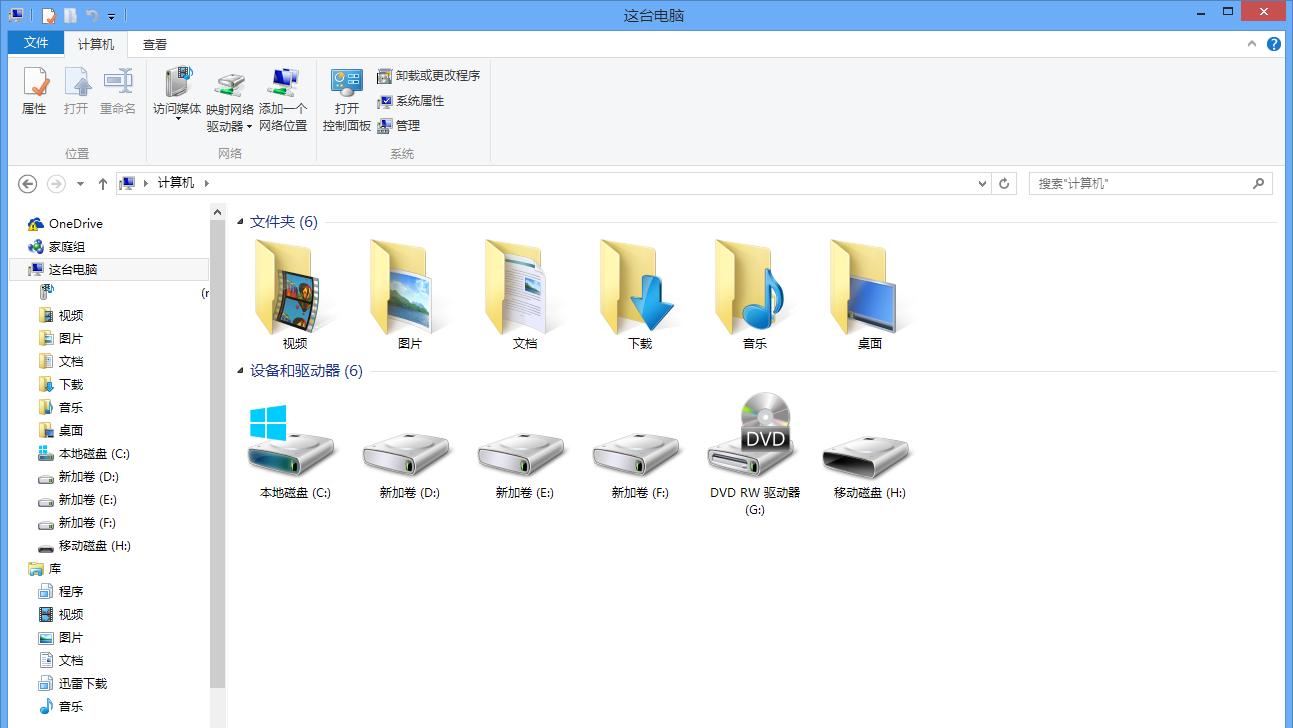Click the Up one level arrow
1293x728 pixels.
103,184
